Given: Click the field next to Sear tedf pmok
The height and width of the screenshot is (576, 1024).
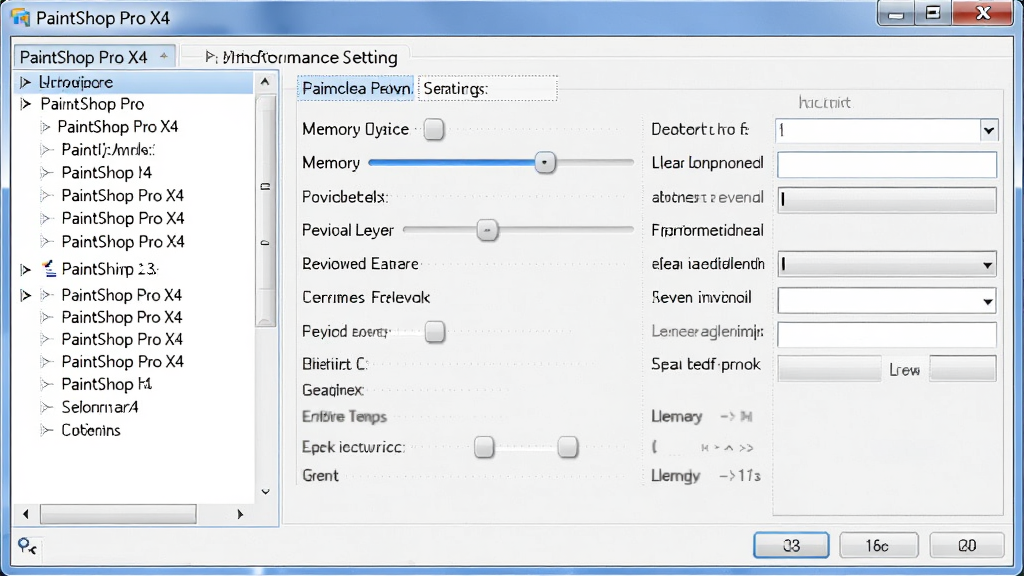Looking at the screenshot, I should [829, 368].
